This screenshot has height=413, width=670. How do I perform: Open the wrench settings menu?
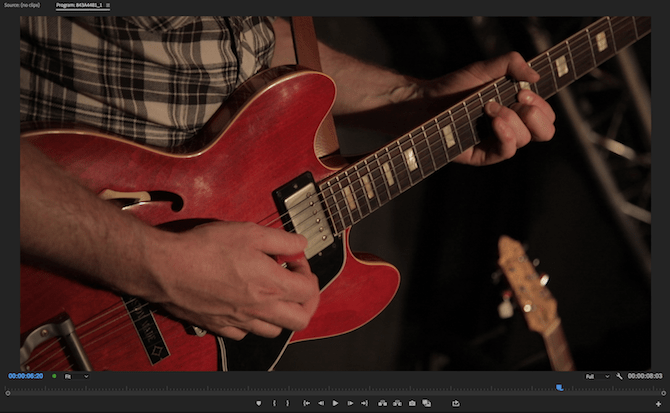(x=620, y=376)
